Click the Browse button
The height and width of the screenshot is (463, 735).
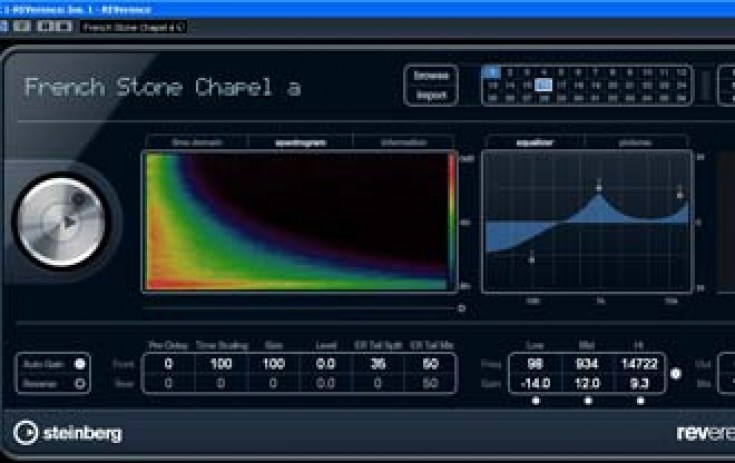pos(431,75)
